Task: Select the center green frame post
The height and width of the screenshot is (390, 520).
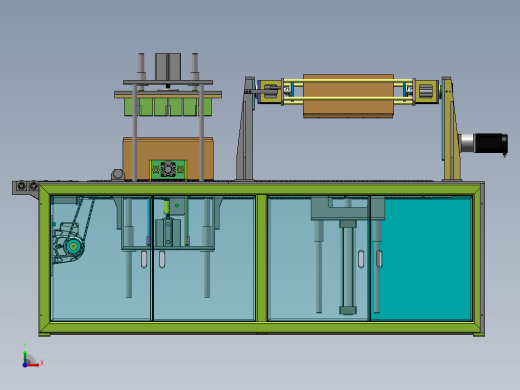Action: 262,258
